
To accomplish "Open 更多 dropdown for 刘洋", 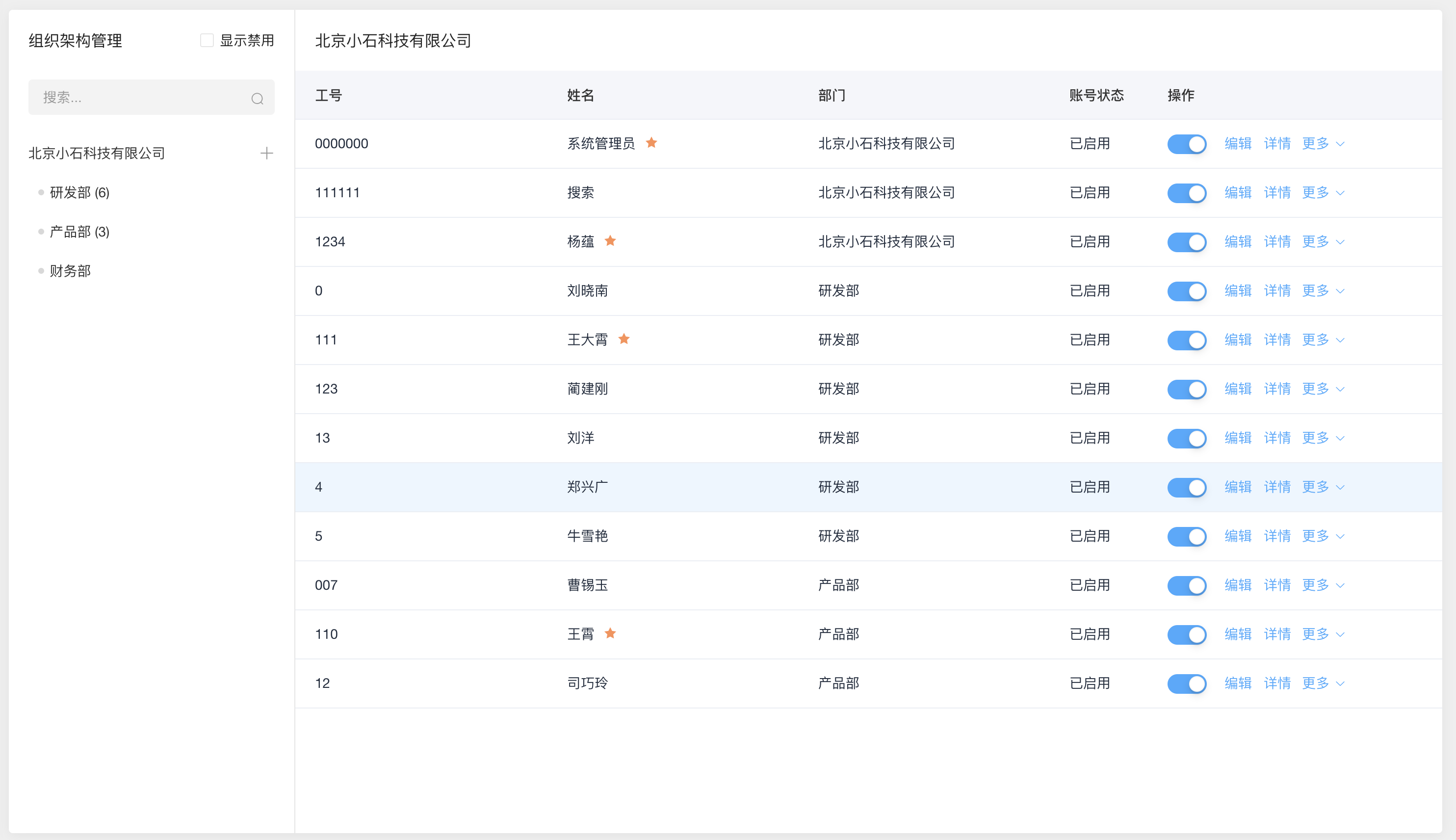I will 1324,438.
